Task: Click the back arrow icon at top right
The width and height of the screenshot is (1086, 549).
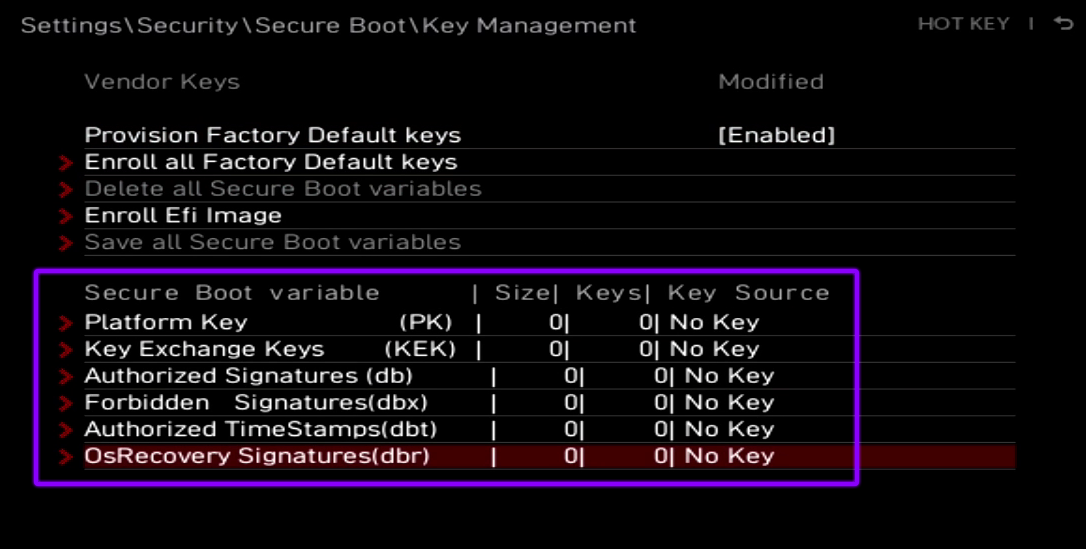Action: click(1063, 23)
